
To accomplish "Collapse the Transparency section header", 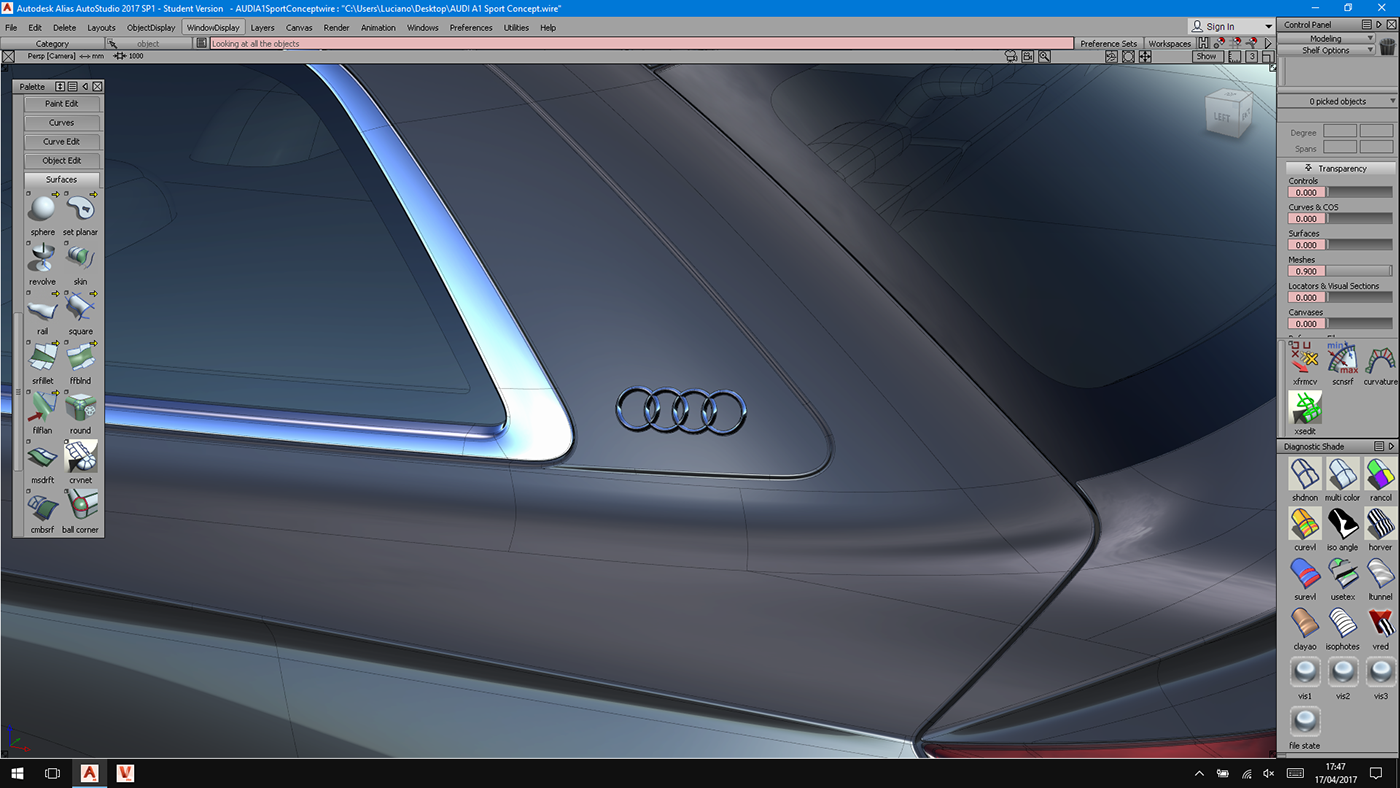I will point(1341,168).
